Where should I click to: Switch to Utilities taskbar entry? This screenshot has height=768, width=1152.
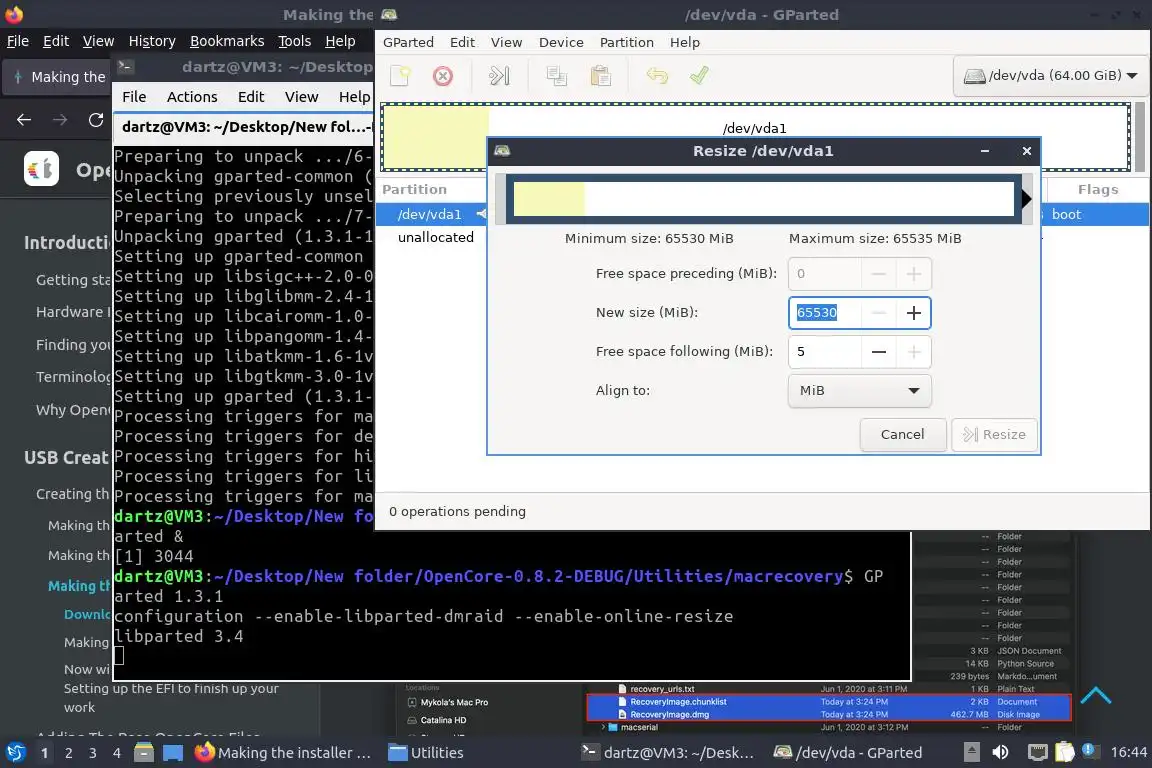click(426, 753)
